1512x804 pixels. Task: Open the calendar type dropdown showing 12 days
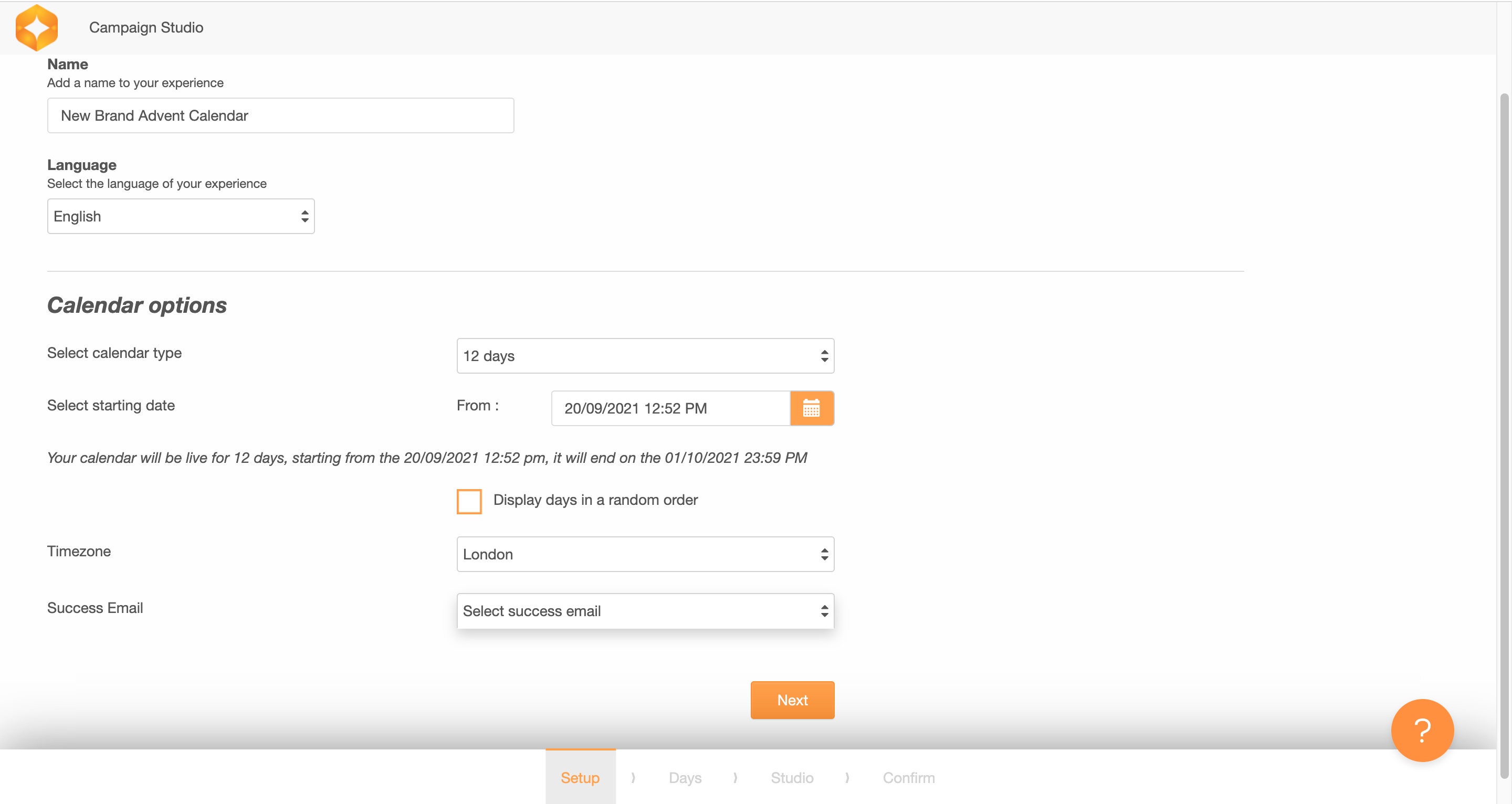click(x=645, y=356)
